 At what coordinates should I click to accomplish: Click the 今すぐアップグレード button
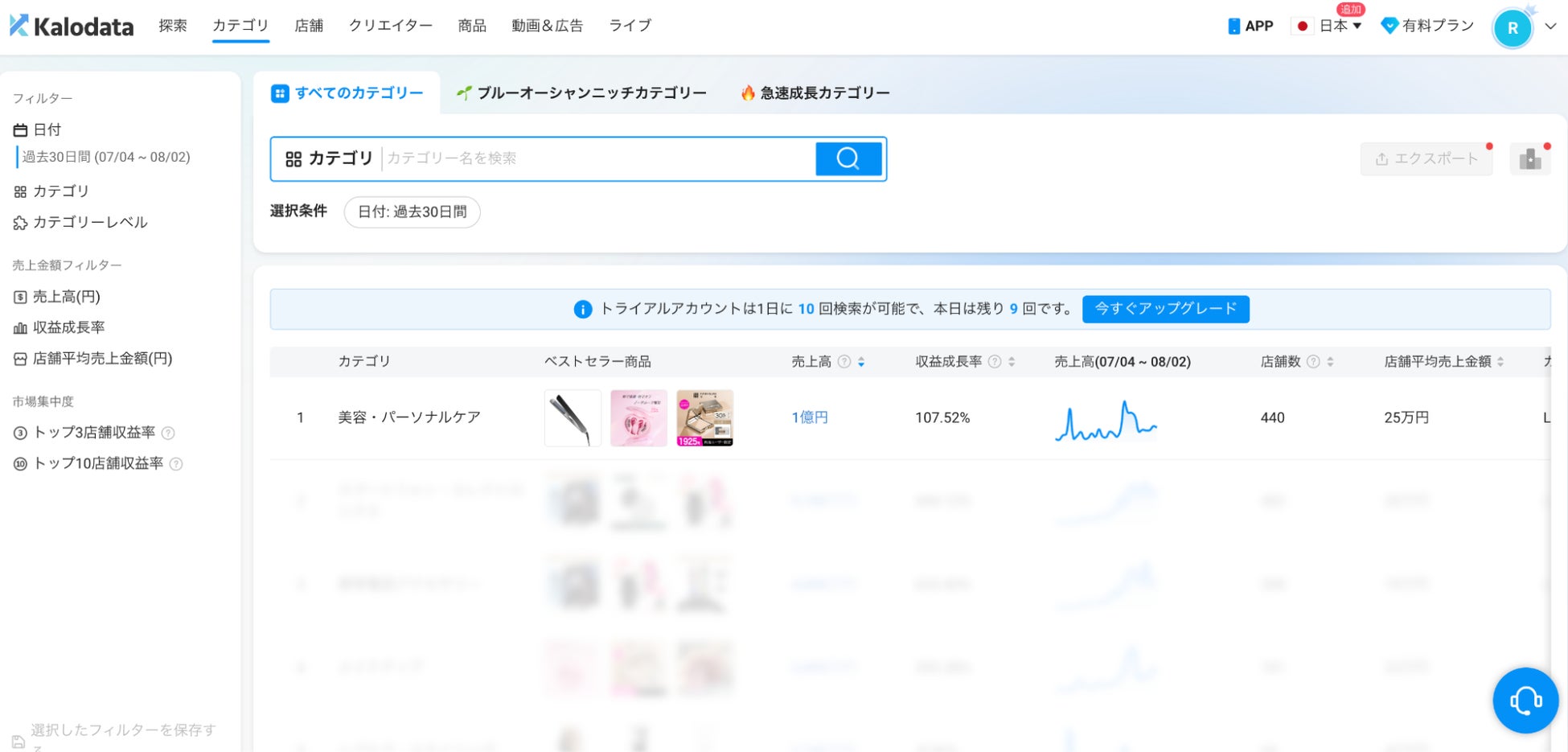point(1166,309)
